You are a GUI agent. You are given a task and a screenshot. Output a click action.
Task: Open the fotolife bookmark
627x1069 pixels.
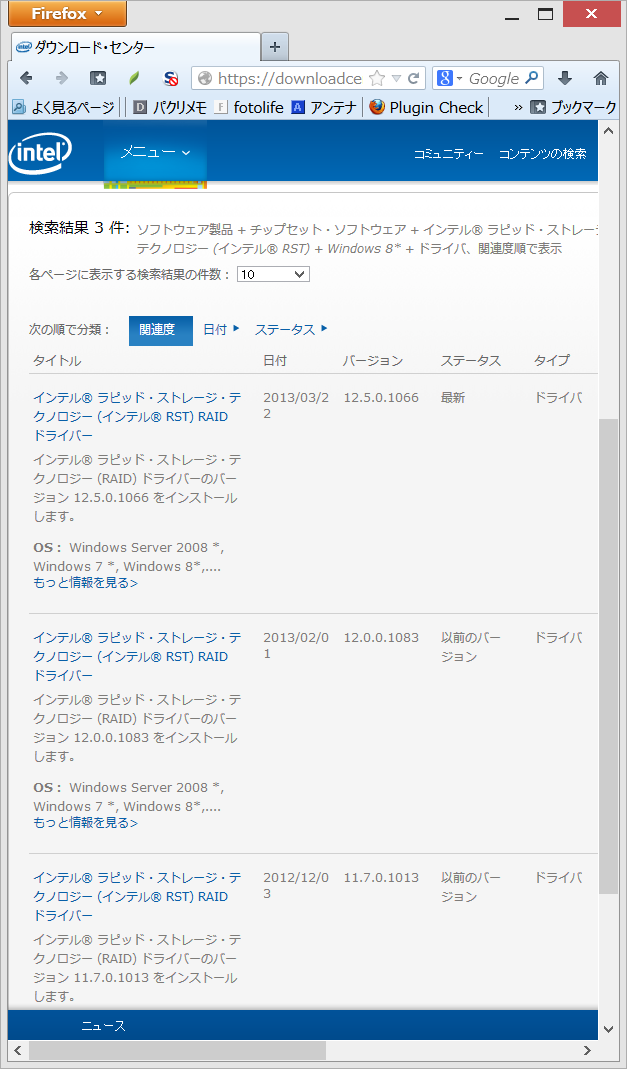pyautogui.click(x=249, y=107)
